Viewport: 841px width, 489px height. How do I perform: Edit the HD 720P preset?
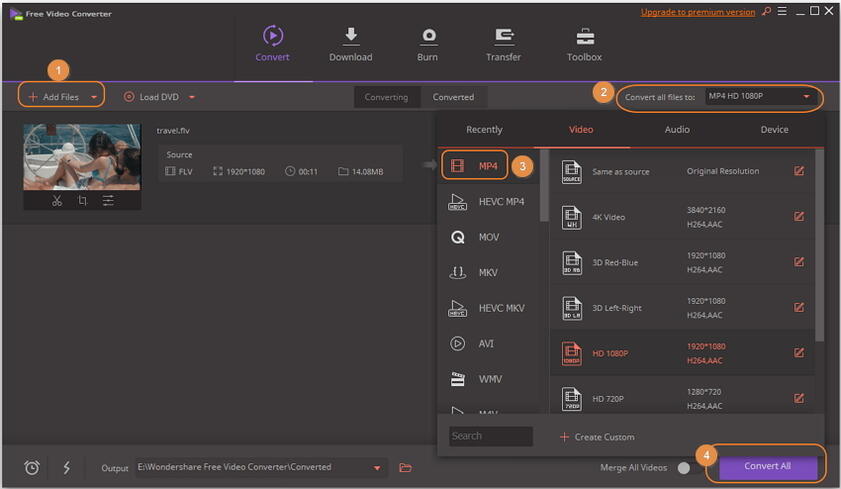coord(799,398)
